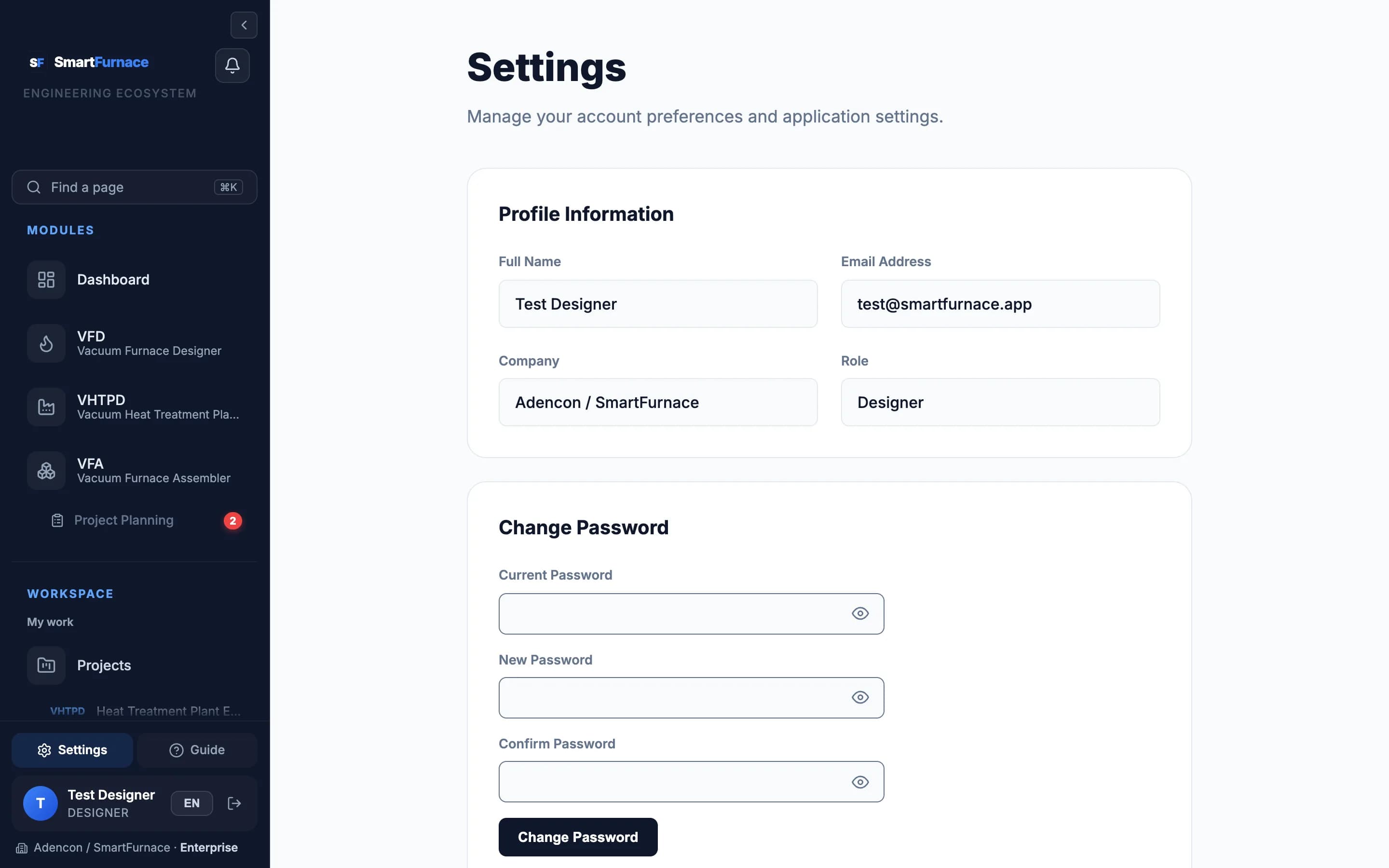Click the ⌘K shortcut hint
This screenshot has height=868, width=1389.
[229, 187]
